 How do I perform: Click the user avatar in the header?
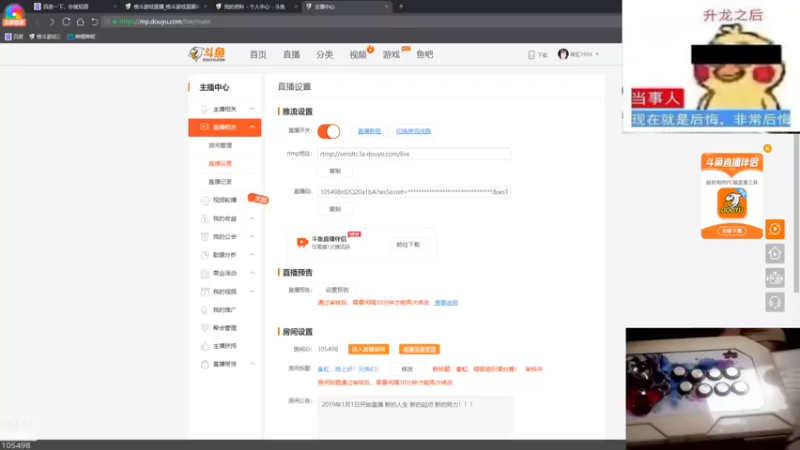563,54
